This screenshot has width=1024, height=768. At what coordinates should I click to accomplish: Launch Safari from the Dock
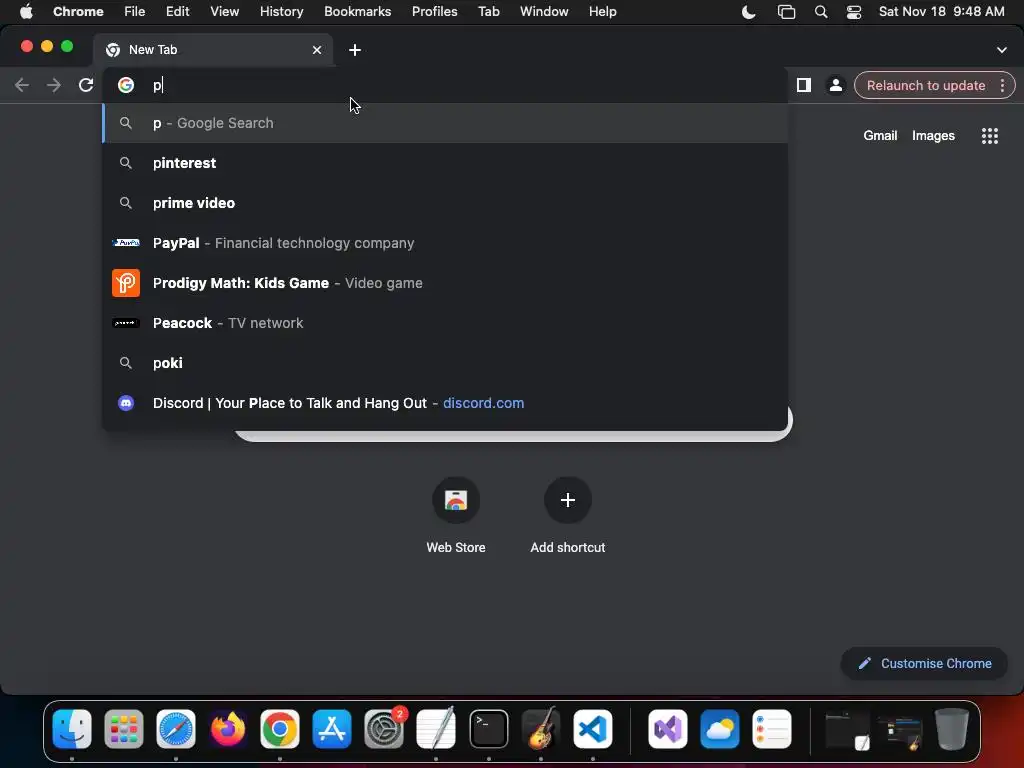(x=176, y=729)
